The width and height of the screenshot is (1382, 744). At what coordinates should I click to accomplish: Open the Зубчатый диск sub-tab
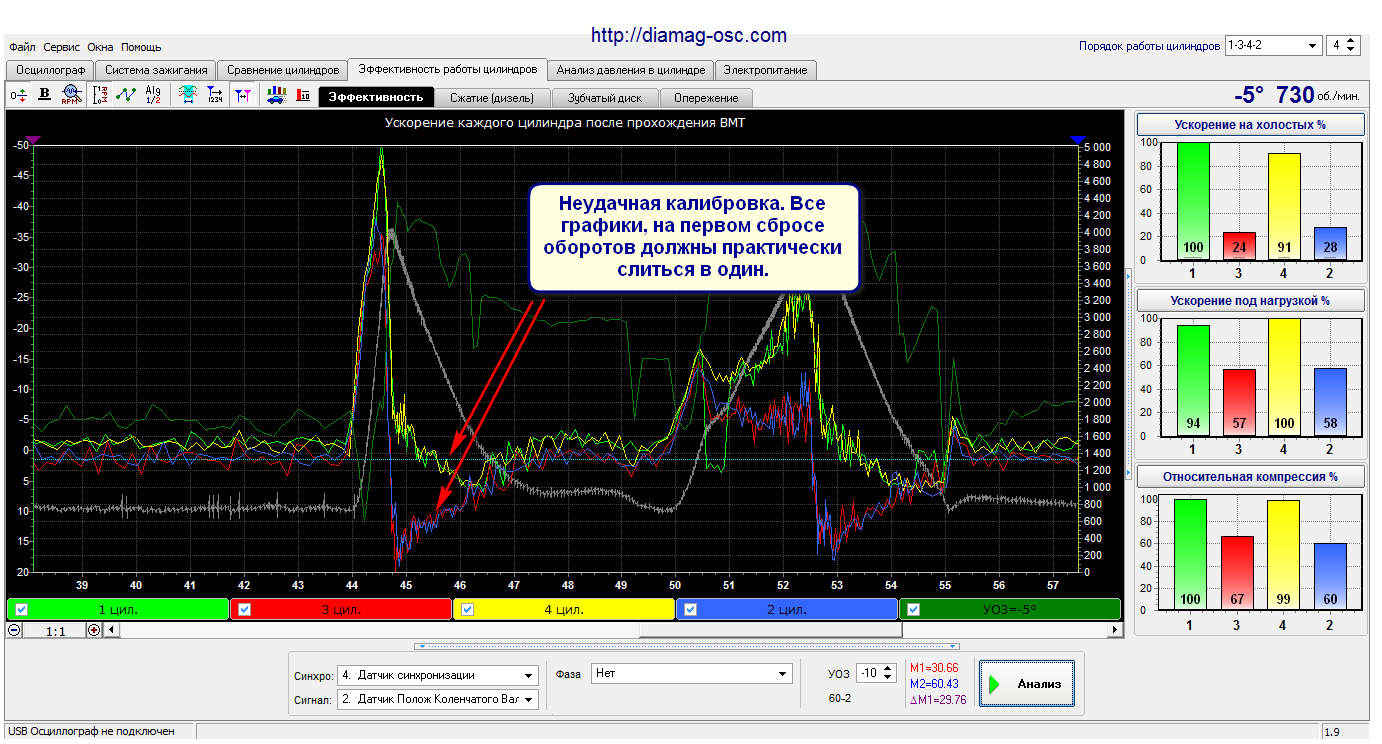(605, 98)
